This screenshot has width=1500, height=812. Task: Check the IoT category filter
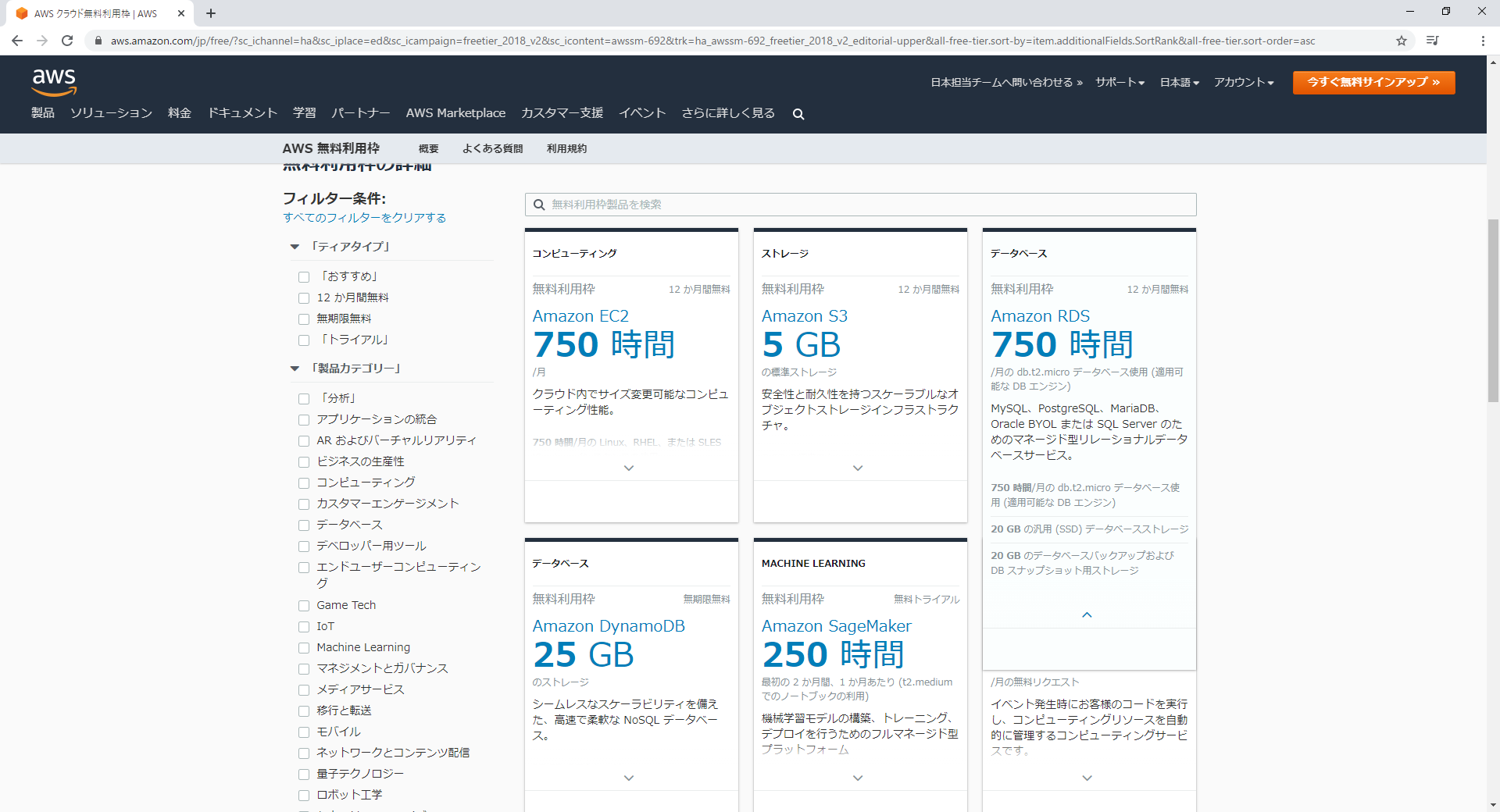(304, 627)
